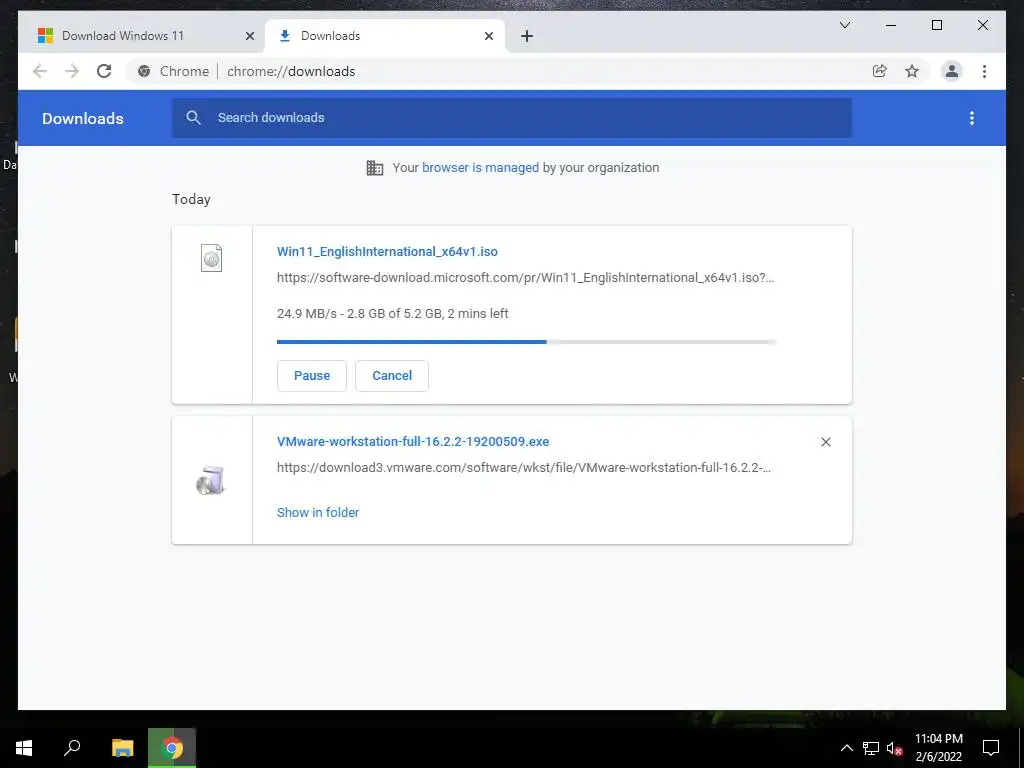Pause the Win11 ISO download
The height and width of the screenshot is (768, 1024).
pos(312,376)
